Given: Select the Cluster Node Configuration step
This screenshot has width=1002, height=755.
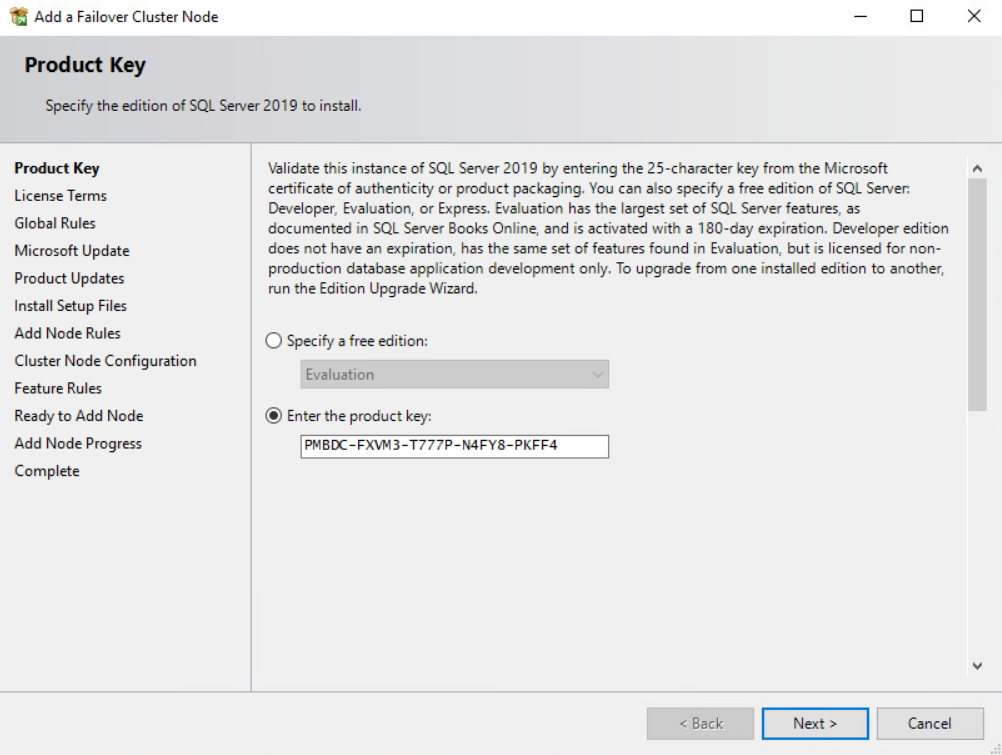Looking at the screenshot, I should 105,361.
